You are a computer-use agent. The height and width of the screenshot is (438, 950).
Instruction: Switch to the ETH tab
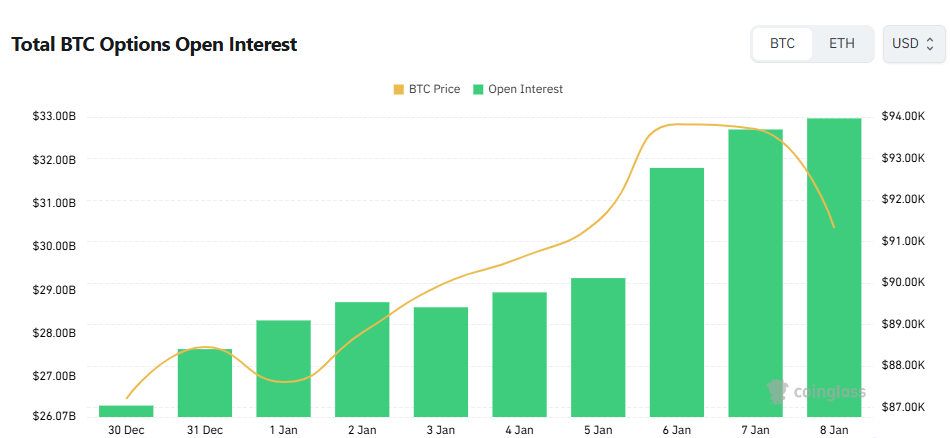[x=842, y=44]
